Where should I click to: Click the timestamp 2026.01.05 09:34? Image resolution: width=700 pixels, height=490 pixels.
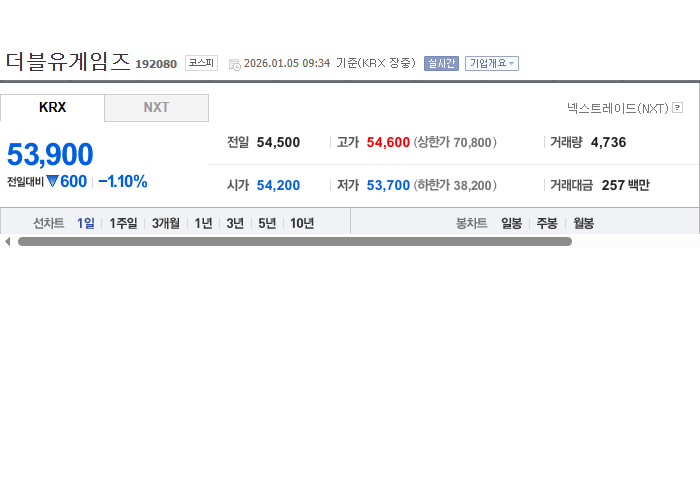[x=287, y=63]
